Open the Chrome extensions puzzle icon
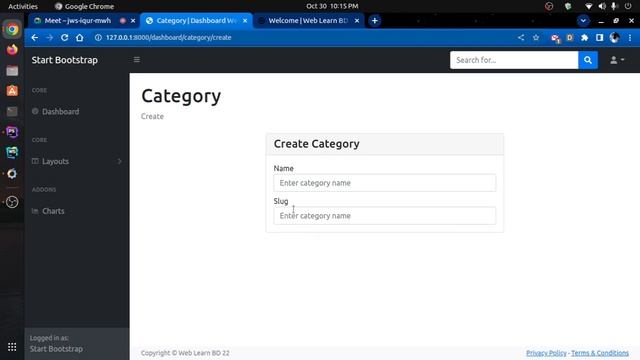The image size is (640, 360). coord(584,38)
